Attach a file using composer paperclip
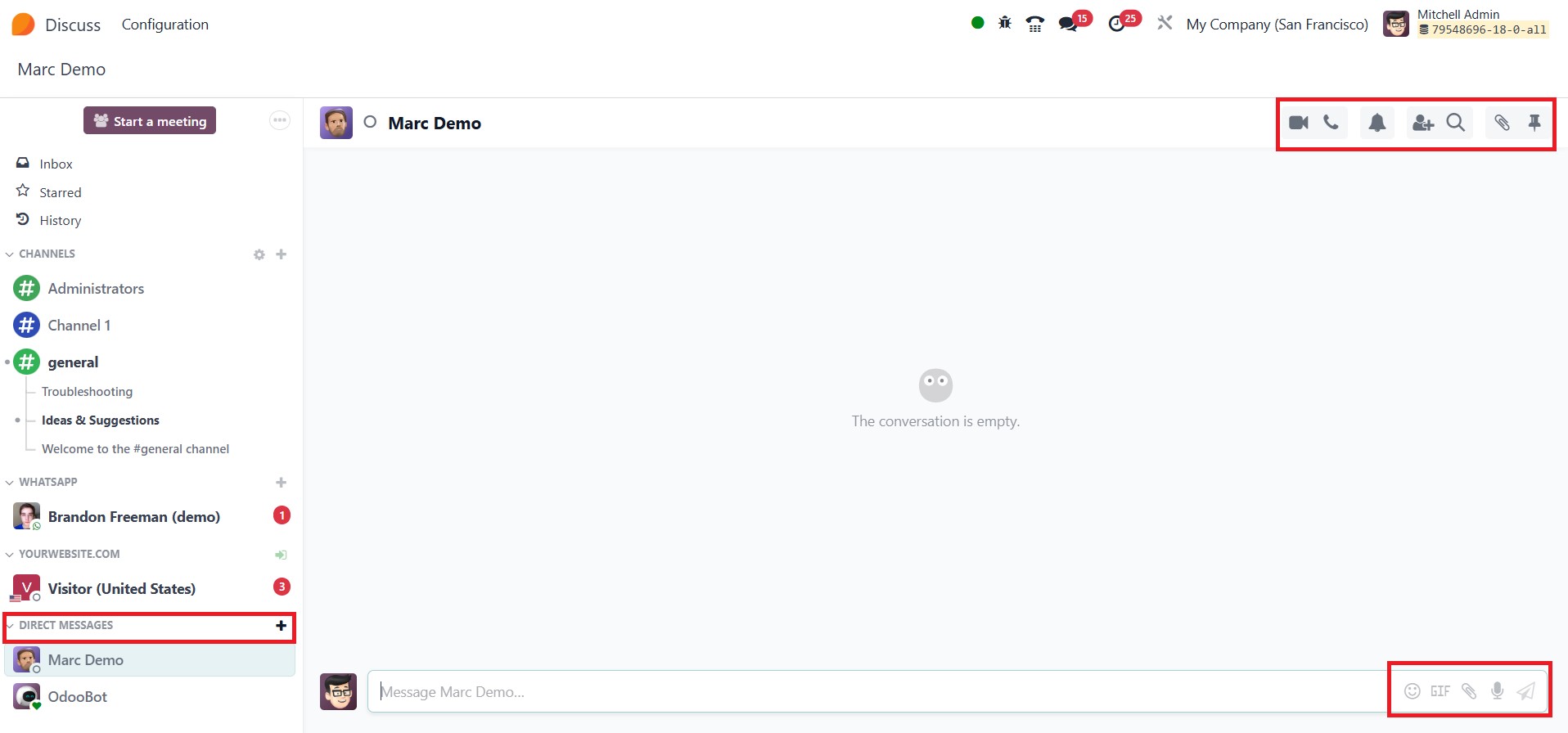 click(x=1469, y=691)
